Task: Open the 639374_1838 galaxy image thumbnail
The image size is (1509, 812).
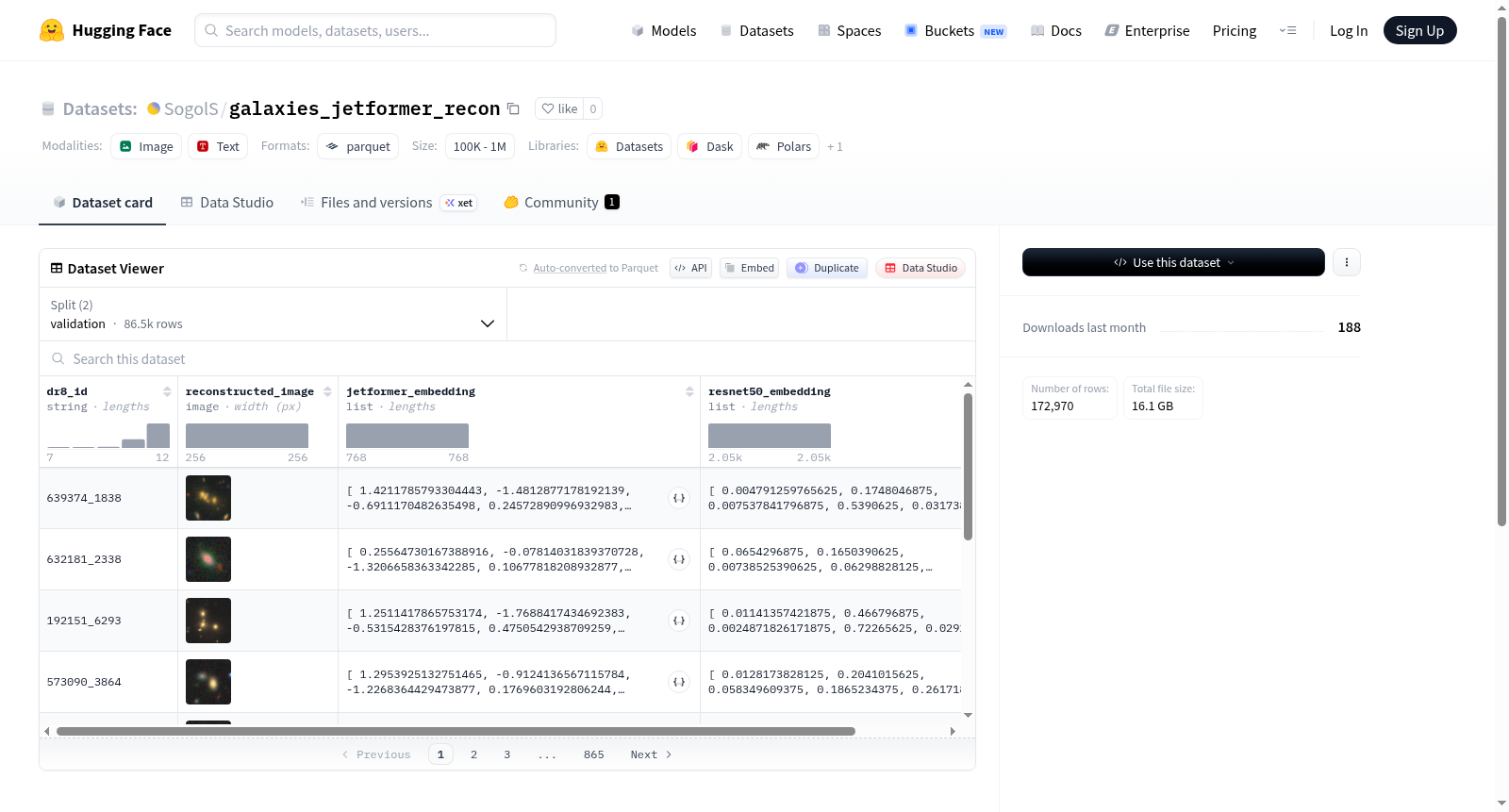Action: pyautogui.click(x=208, y=498)
